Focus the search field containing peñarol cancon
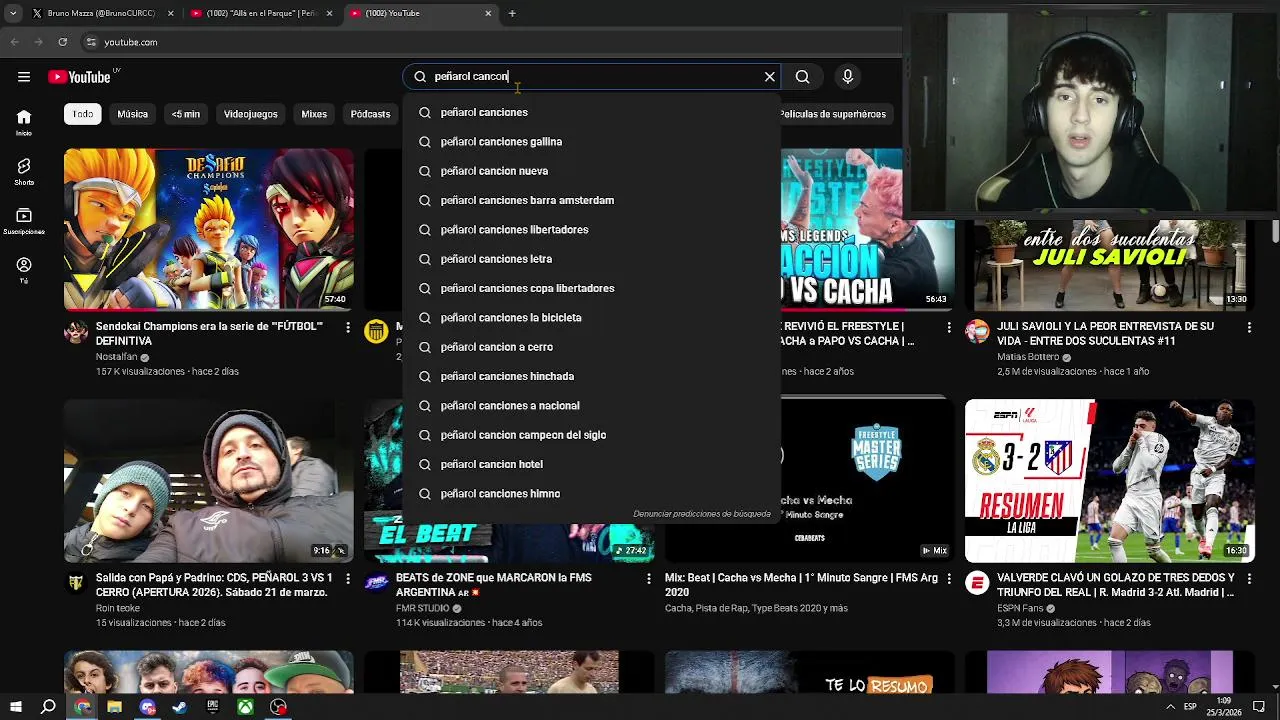Image resolution: width=1280 pixels, height=720 pixels. [594, 76]
